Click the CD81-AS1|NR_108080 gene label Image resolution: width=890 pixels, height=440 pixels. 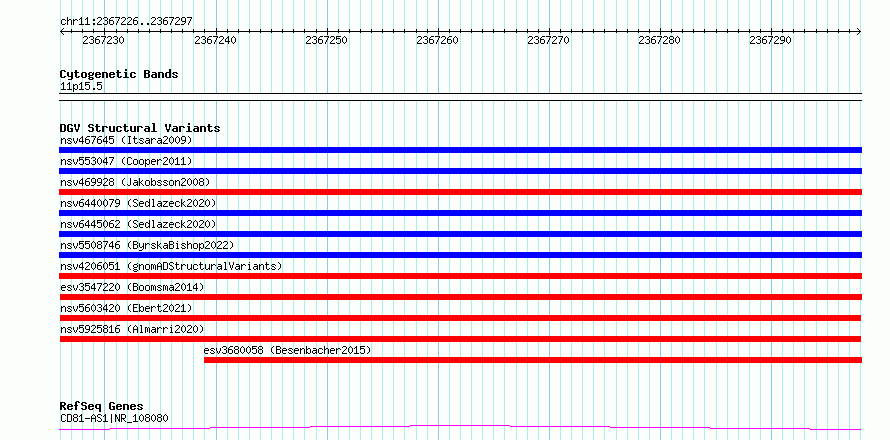pos(114,418)
